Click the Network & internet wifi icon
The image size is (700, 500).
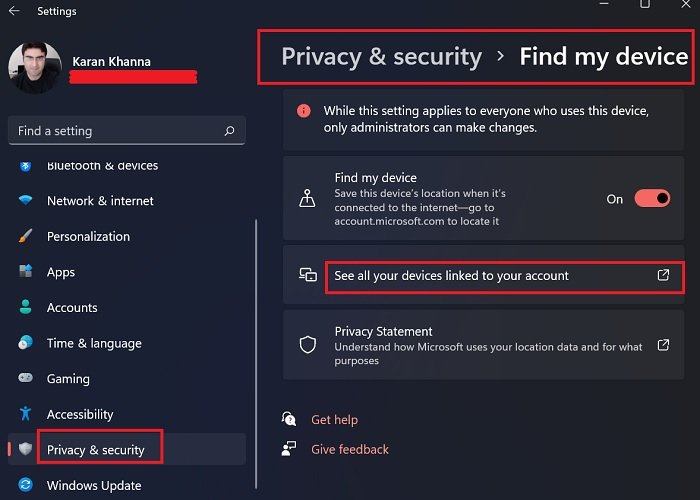click(x=26, y=201)
